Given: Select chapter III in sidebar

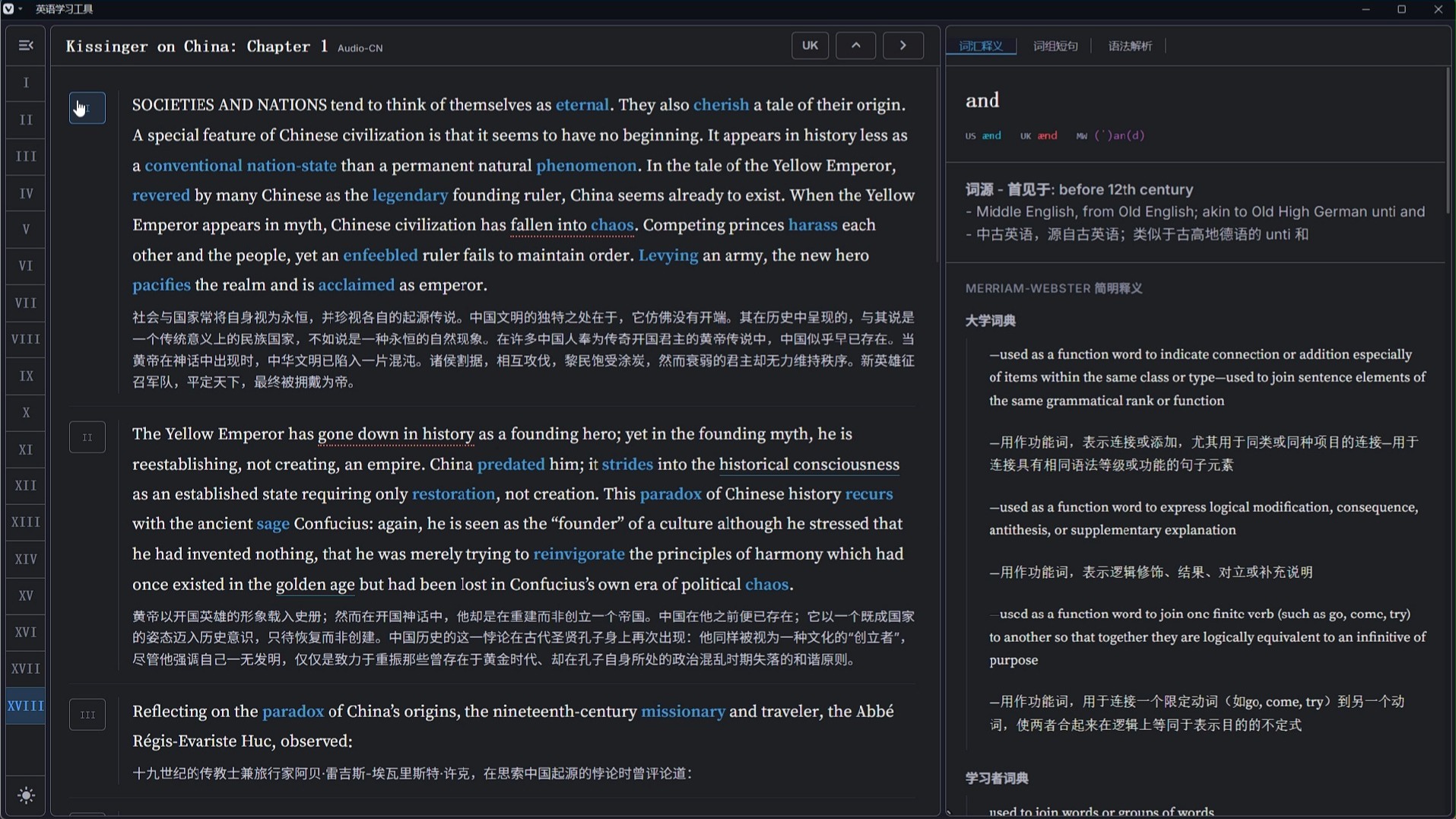Looking at the screenshot, I should point(26,157).
